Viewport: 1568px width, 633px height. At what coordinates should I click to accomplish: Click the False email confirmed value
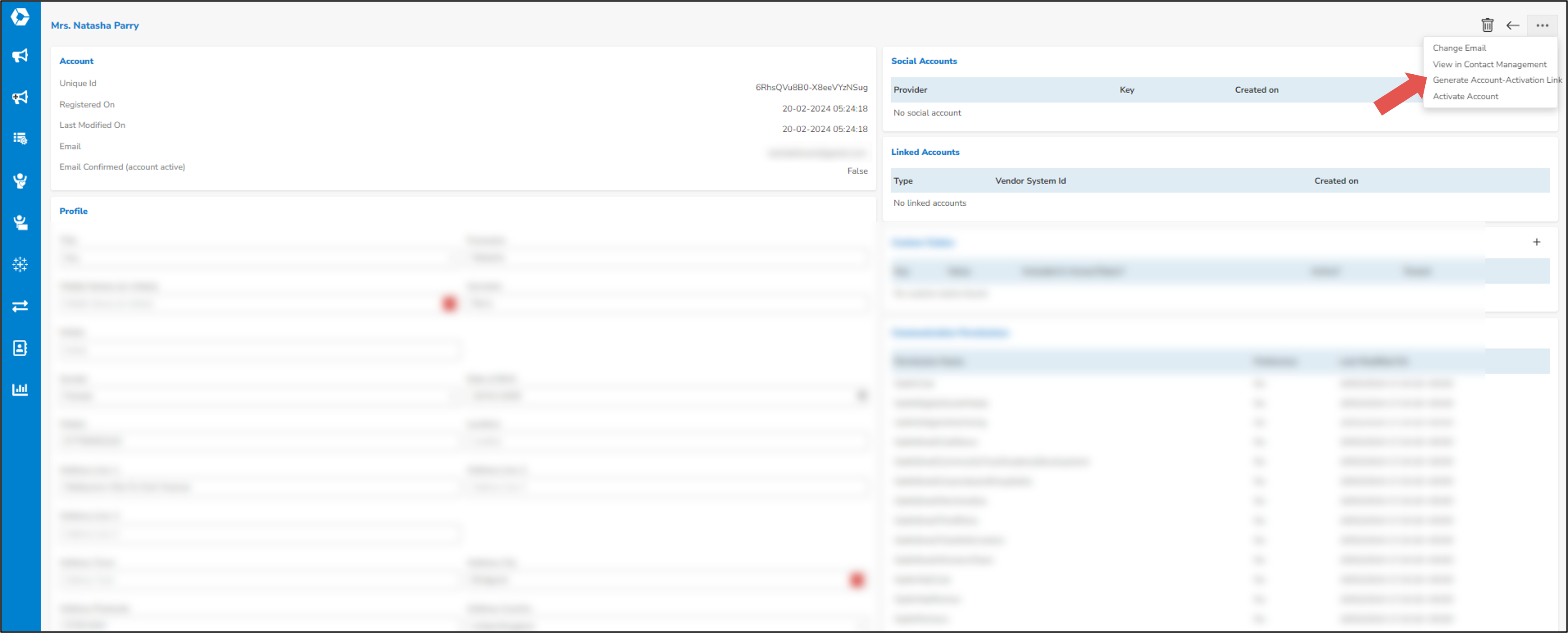click(x=857, y=171)
